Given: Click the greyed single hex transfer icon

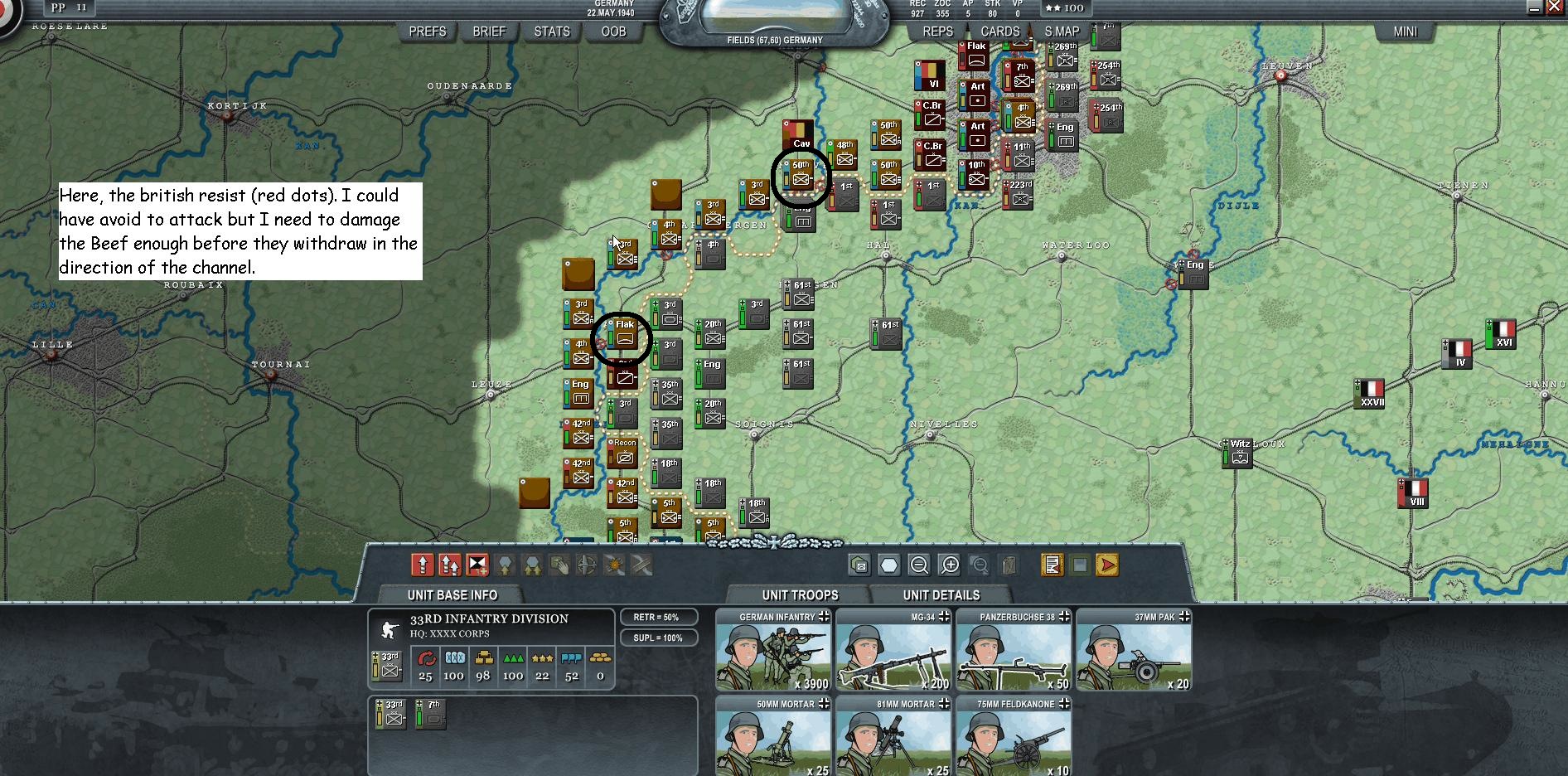Looking at the screenshot, I should pos(505,565).
